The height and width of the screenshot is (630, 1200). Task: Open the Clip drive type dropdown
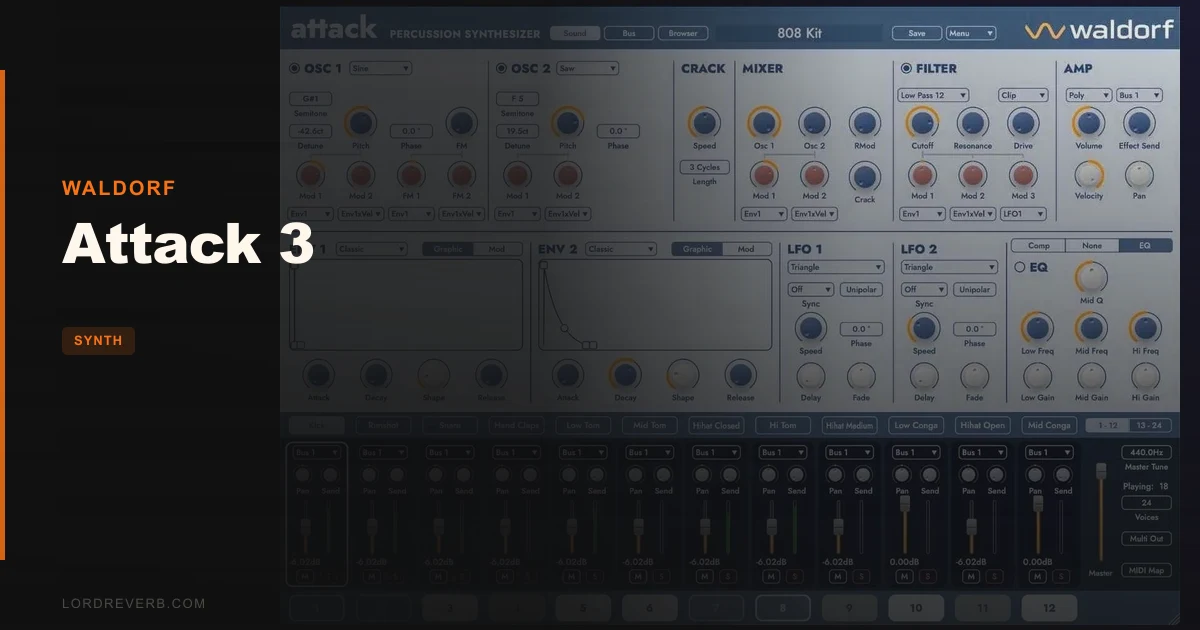1022,95
